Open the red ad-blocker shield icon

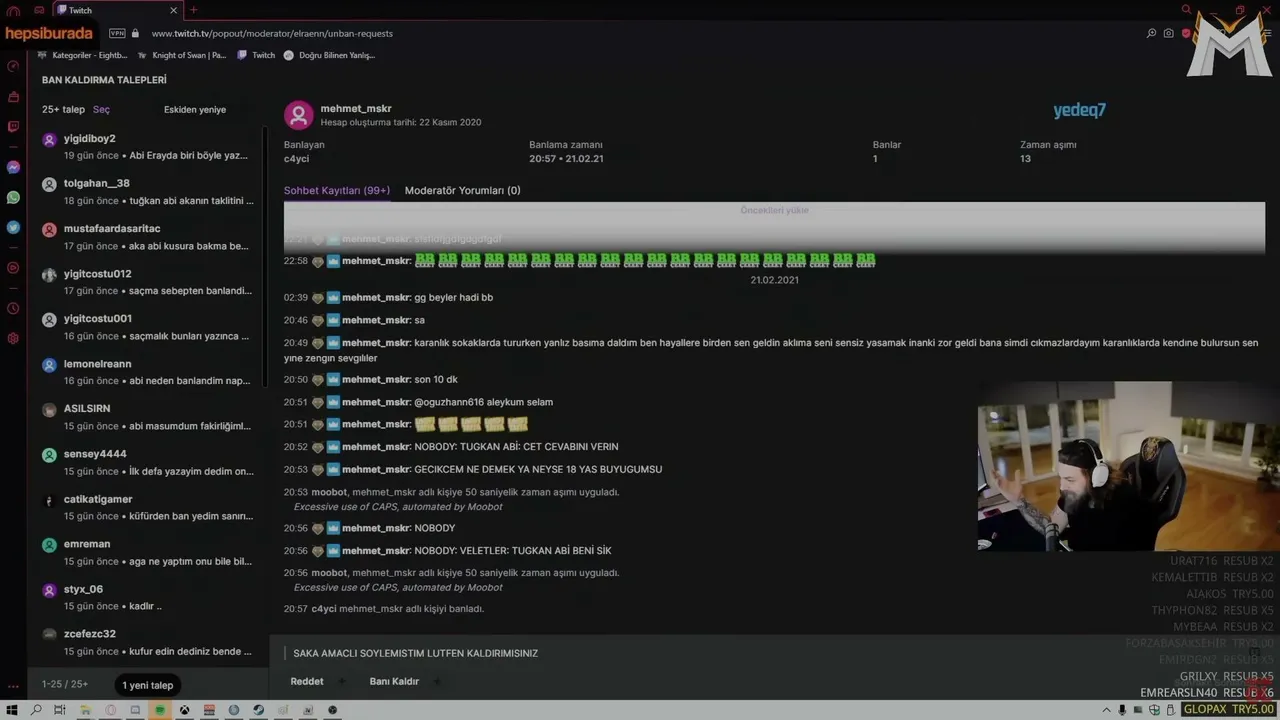pyautogui.click(x=1186, y=33)
